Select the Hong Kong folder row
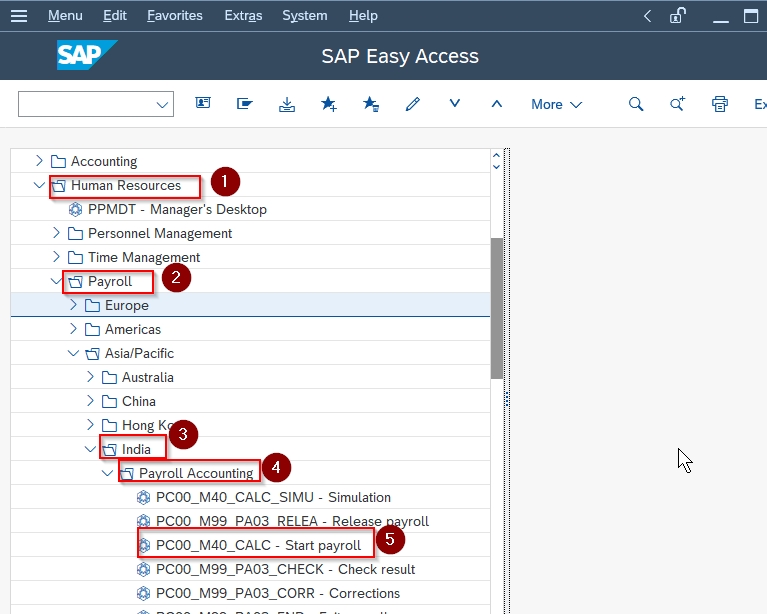Screen dimensions: 767x614 (x=250, y=425)
